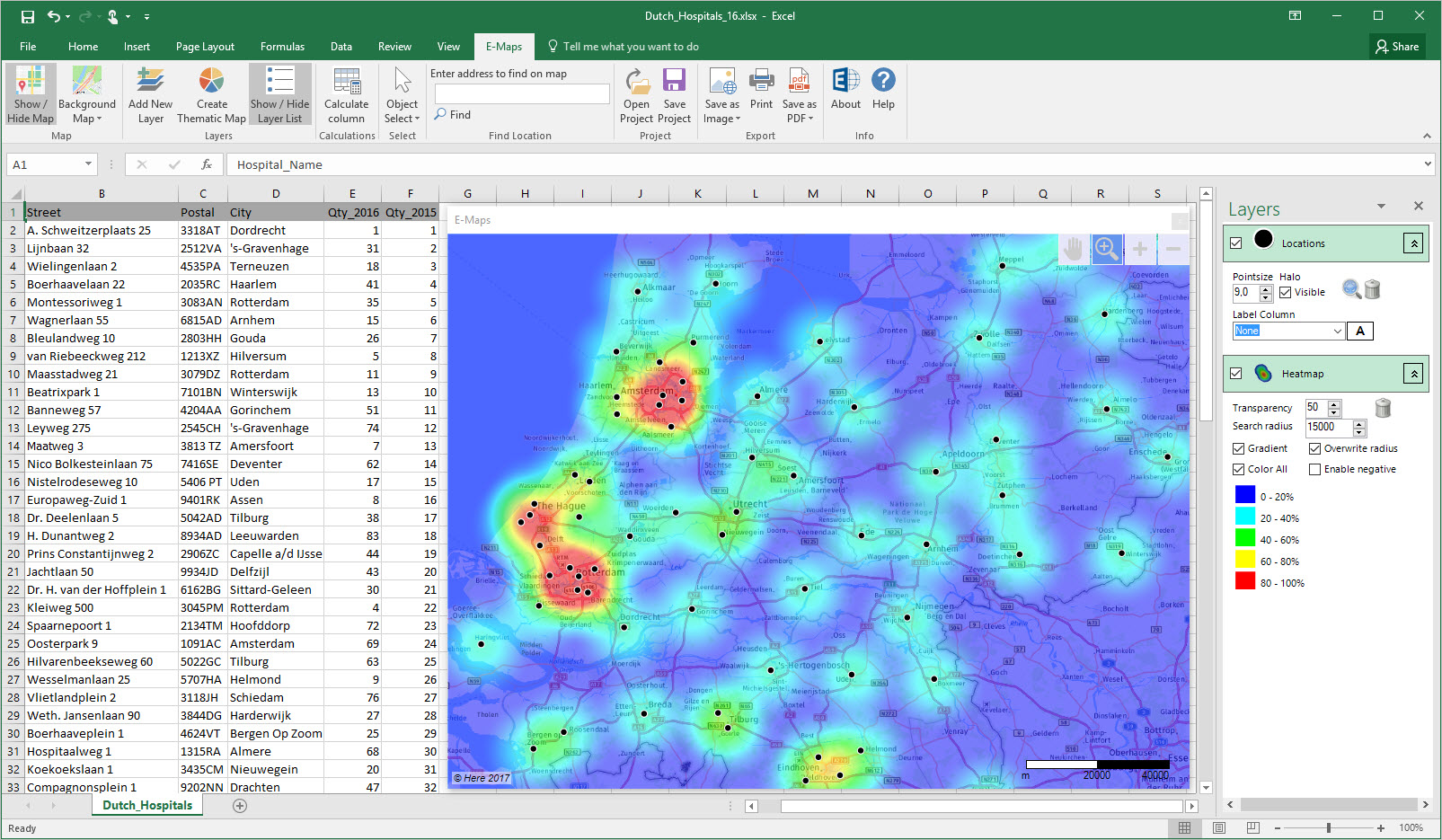
Task: Switch to the Formulas ribbon tab
Action: click(282, 46)
